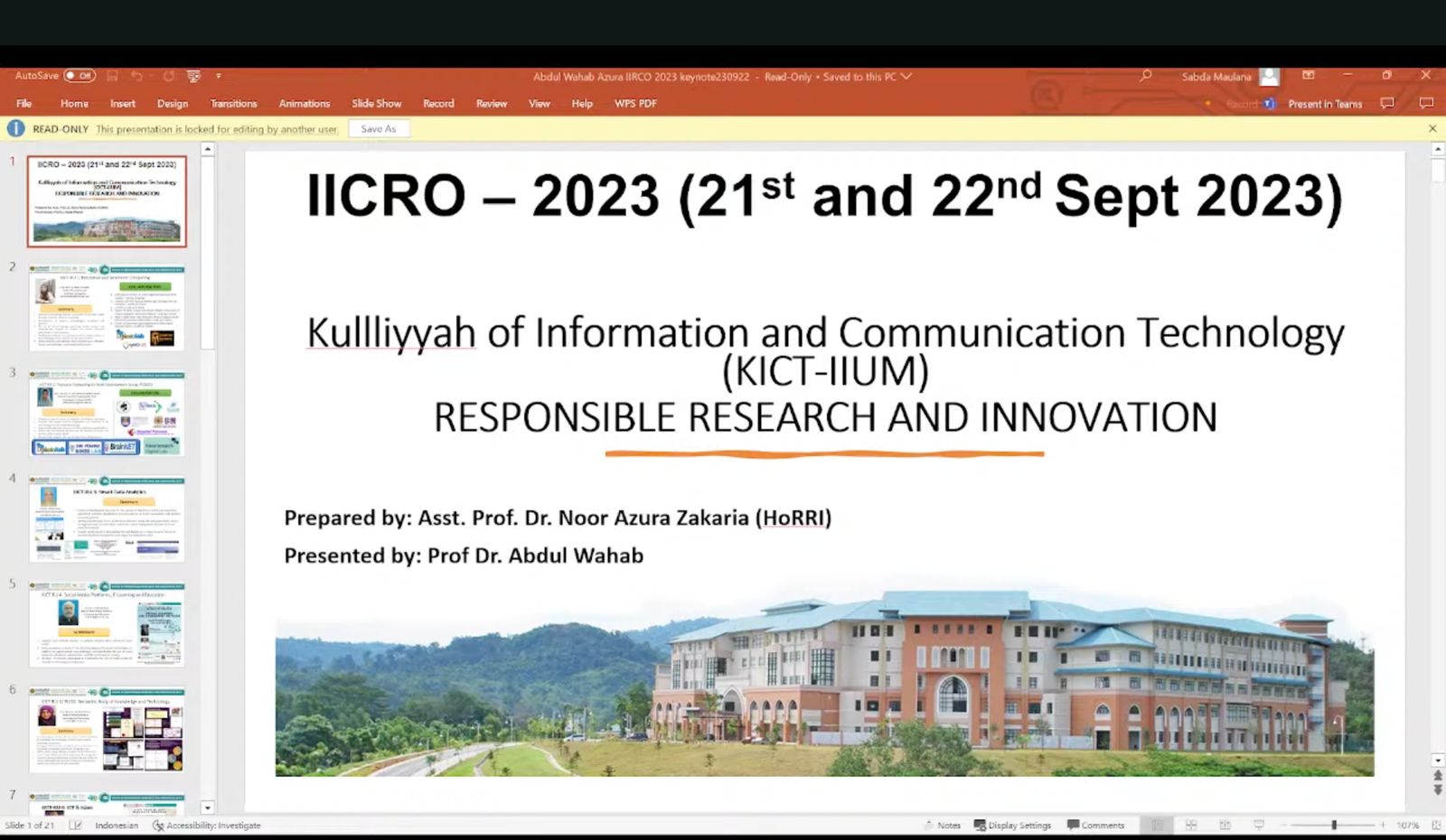Toggle the Notes pane in status bar
Image resolution: width=1446 pixels, height=840 pixels.
coord(943,825)
